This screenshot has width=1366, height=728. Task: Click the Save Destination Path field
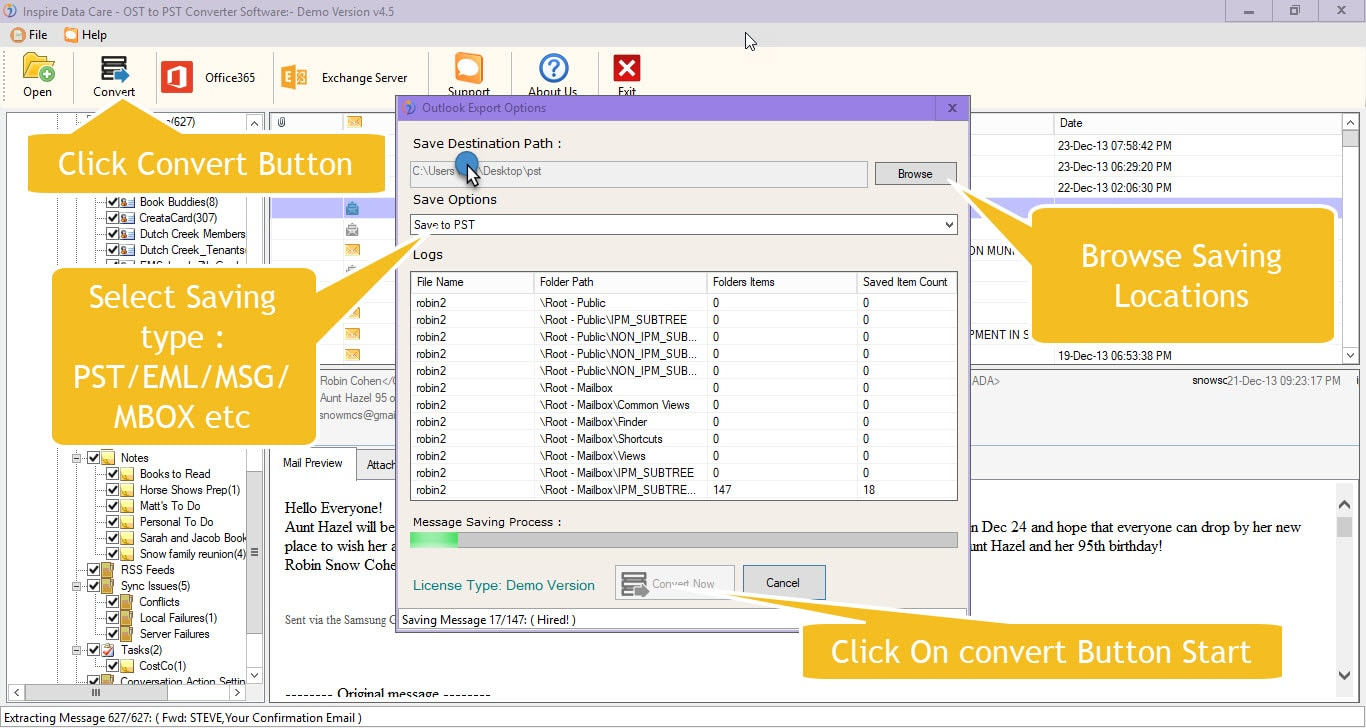[639, 173]
